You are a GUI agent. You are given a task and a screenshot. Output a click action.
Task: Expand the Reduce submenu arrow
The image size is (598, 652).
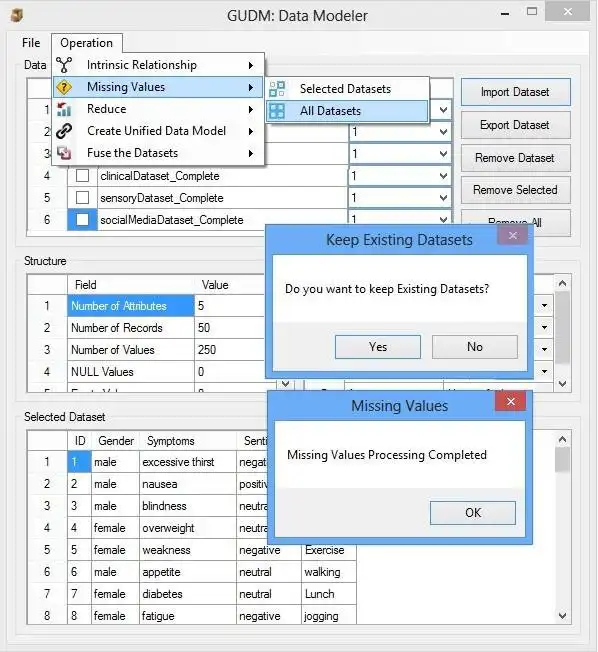251,109
